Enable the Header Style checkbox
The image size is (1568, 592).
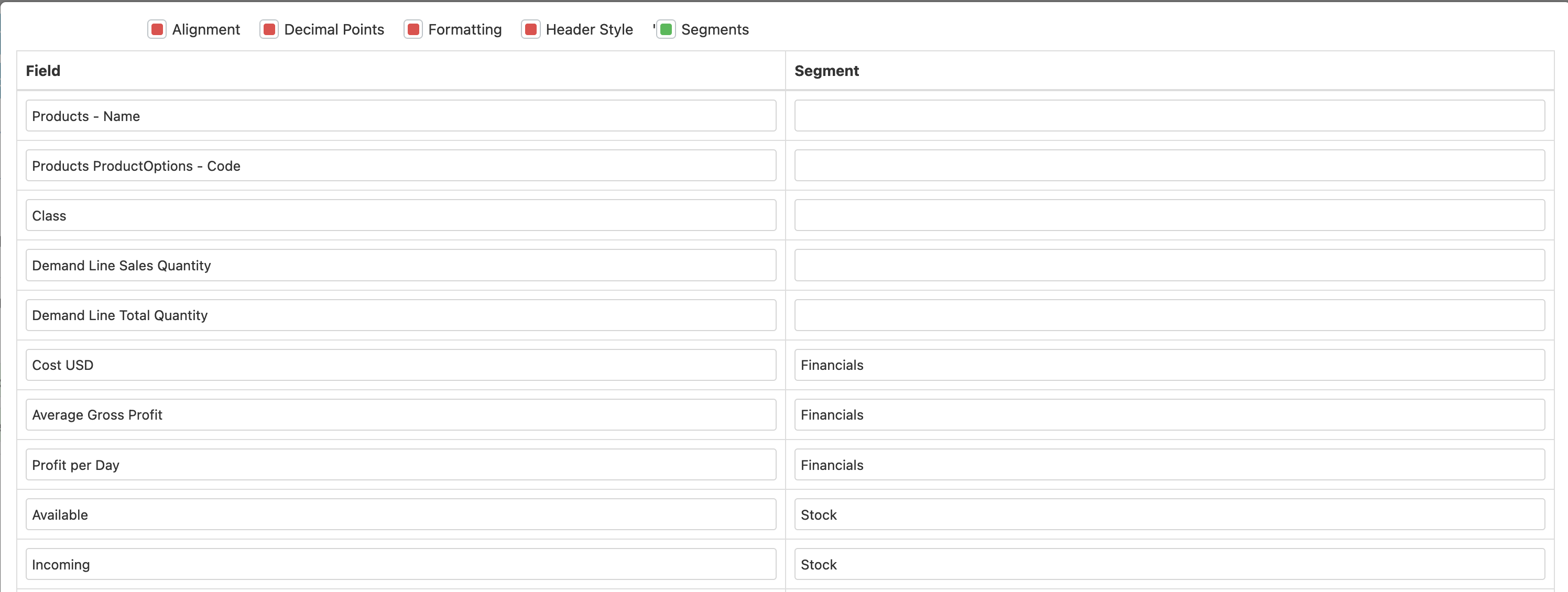point(530,29)
